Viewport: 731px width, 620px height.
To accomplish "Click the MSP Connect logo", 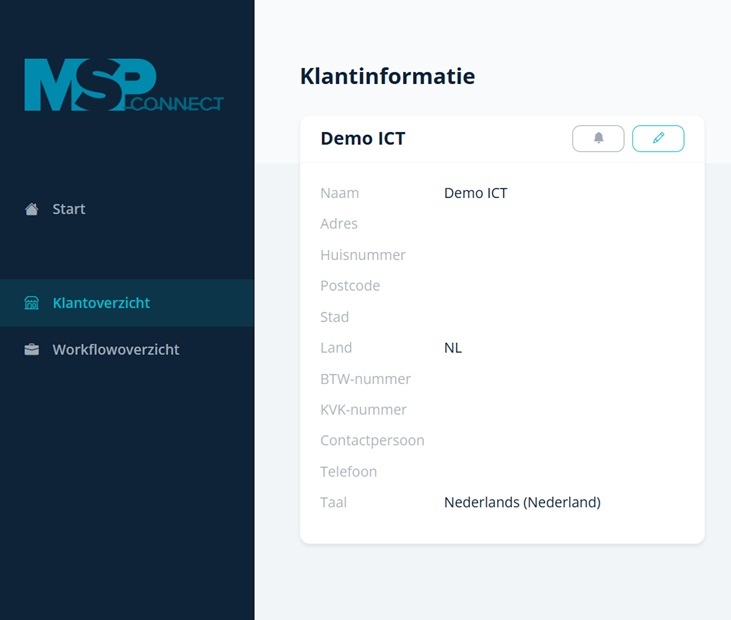I will click(x=124, y=85).
